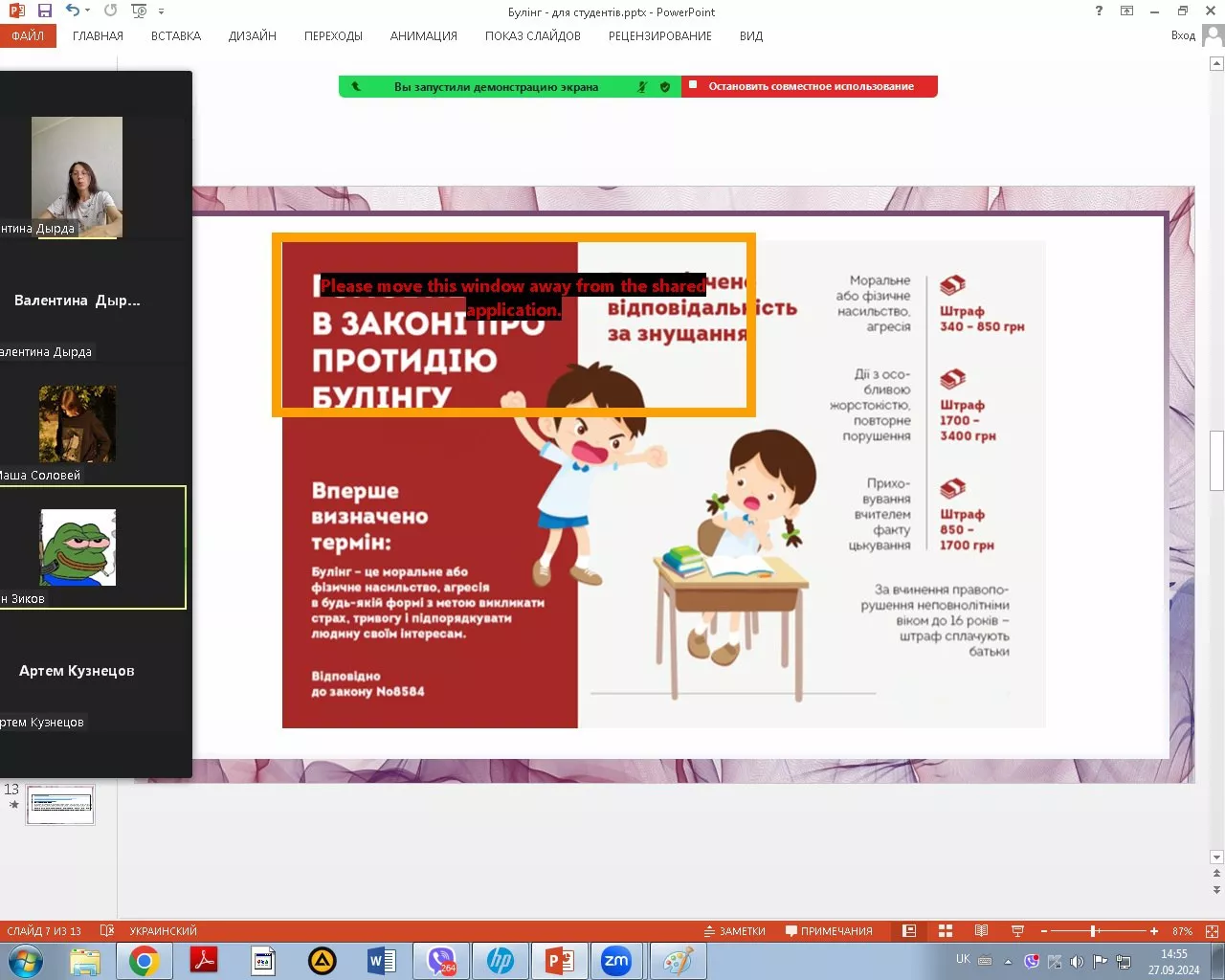The image size is (1225, 980).
Task: Switch to Reading view icon
Action: pos(981,931)
